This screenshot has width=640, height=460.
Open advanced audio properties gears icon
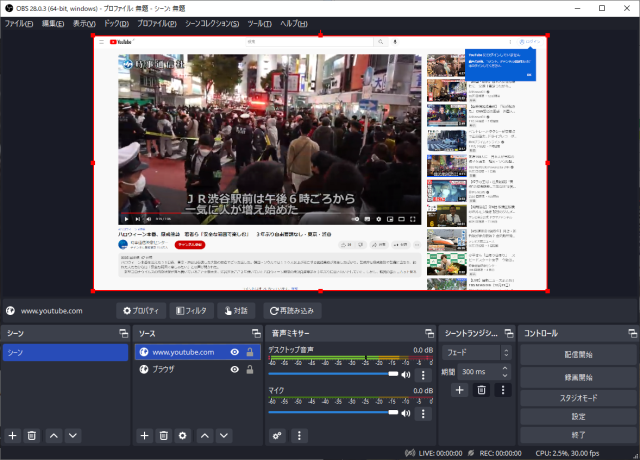point(277,436)
